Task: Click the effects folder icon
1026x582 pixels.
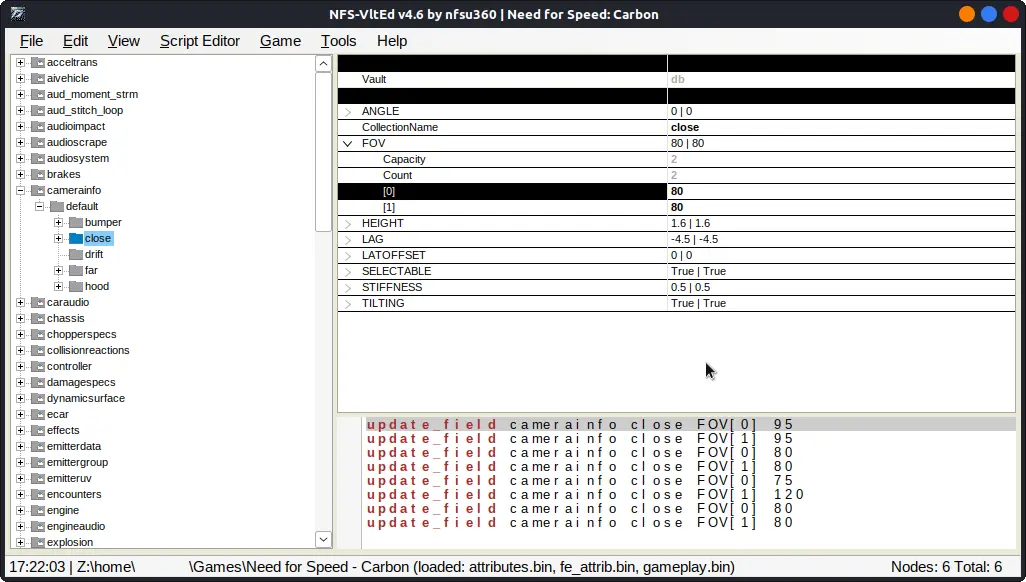Action: 38,430
